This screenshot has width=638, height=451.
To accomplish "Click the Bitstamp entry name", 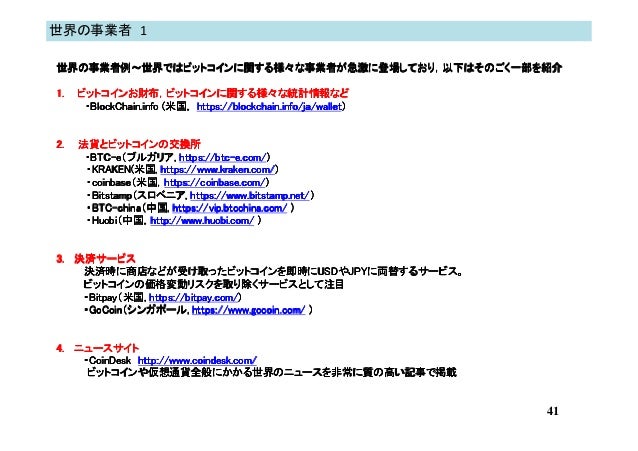I will click(111, 196).
